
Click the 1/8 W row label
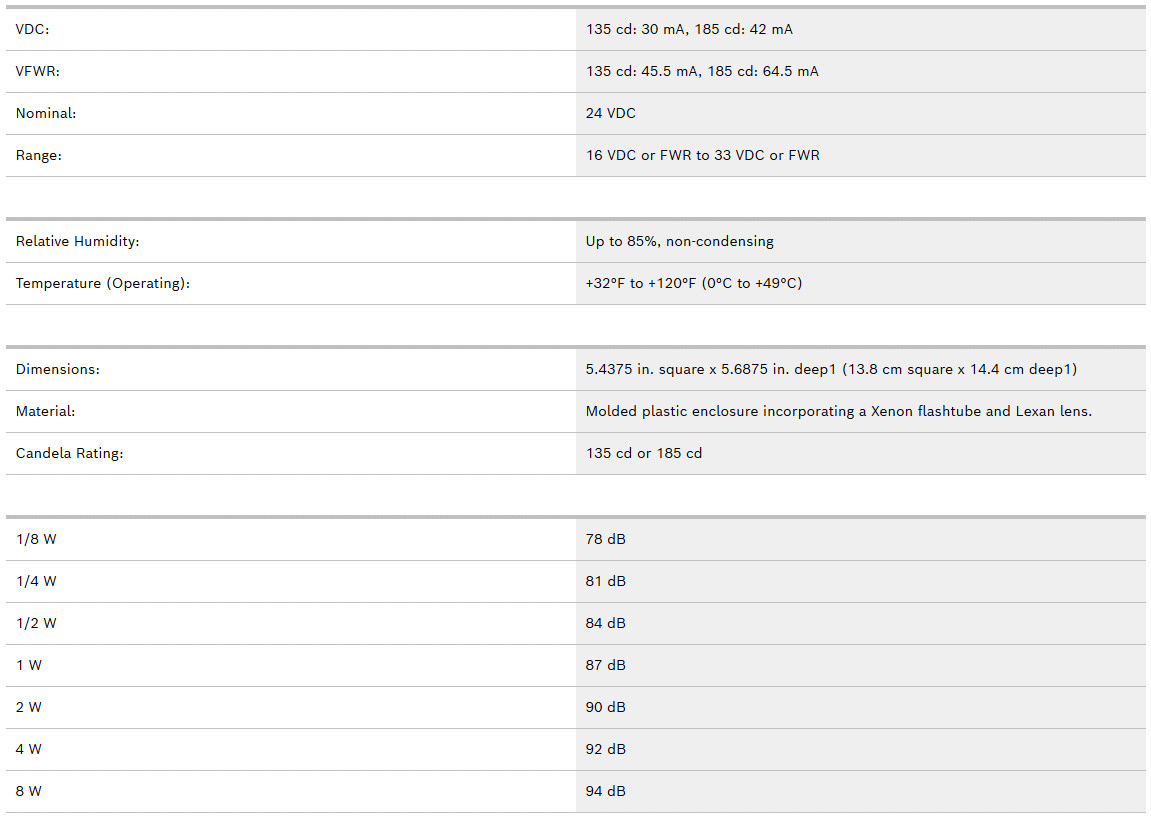(x=36, y=539)
